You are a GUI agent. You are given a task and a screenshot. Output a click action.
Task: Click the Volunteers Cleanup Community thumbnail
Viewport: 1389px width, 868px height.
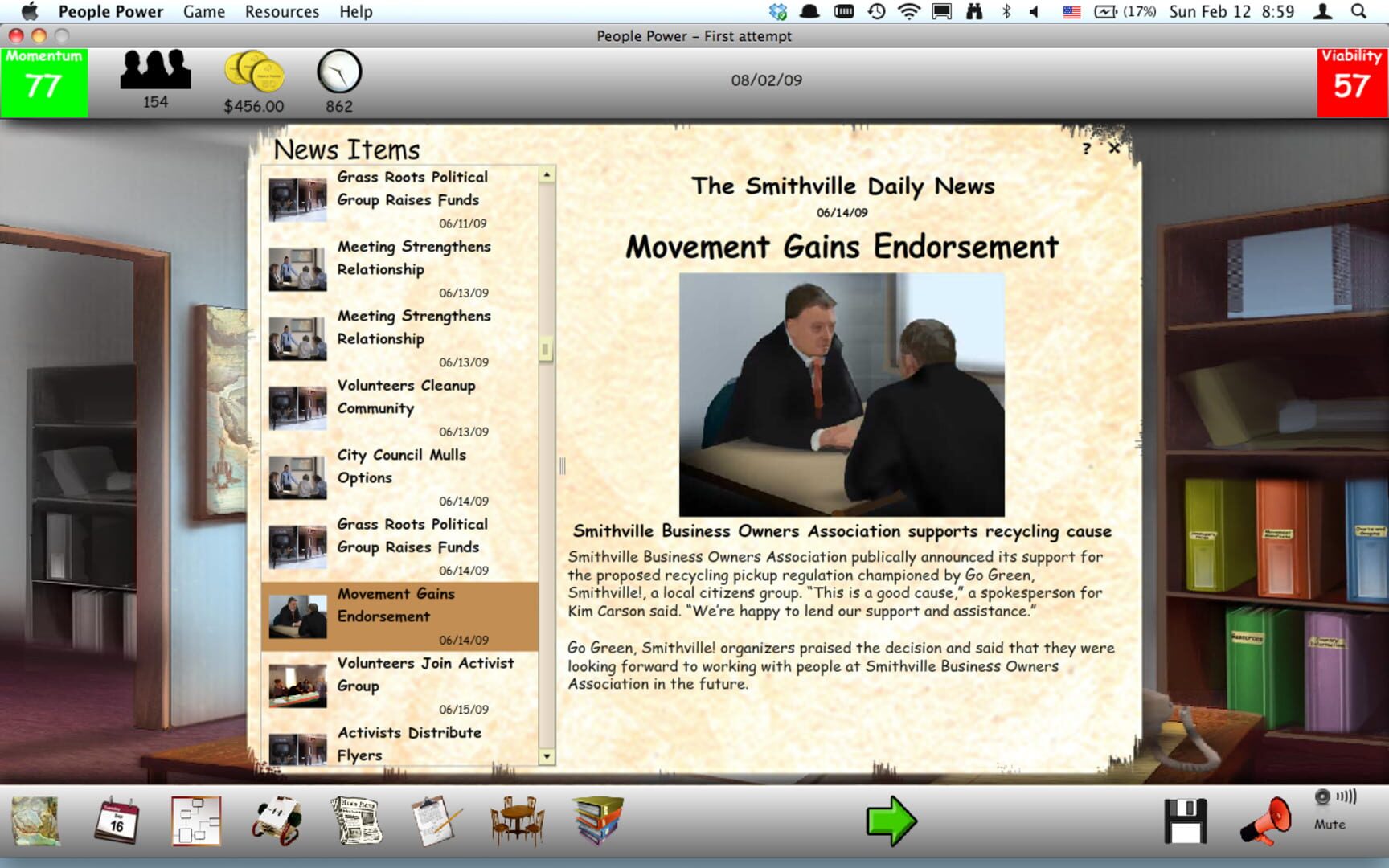tap(297, 407)
